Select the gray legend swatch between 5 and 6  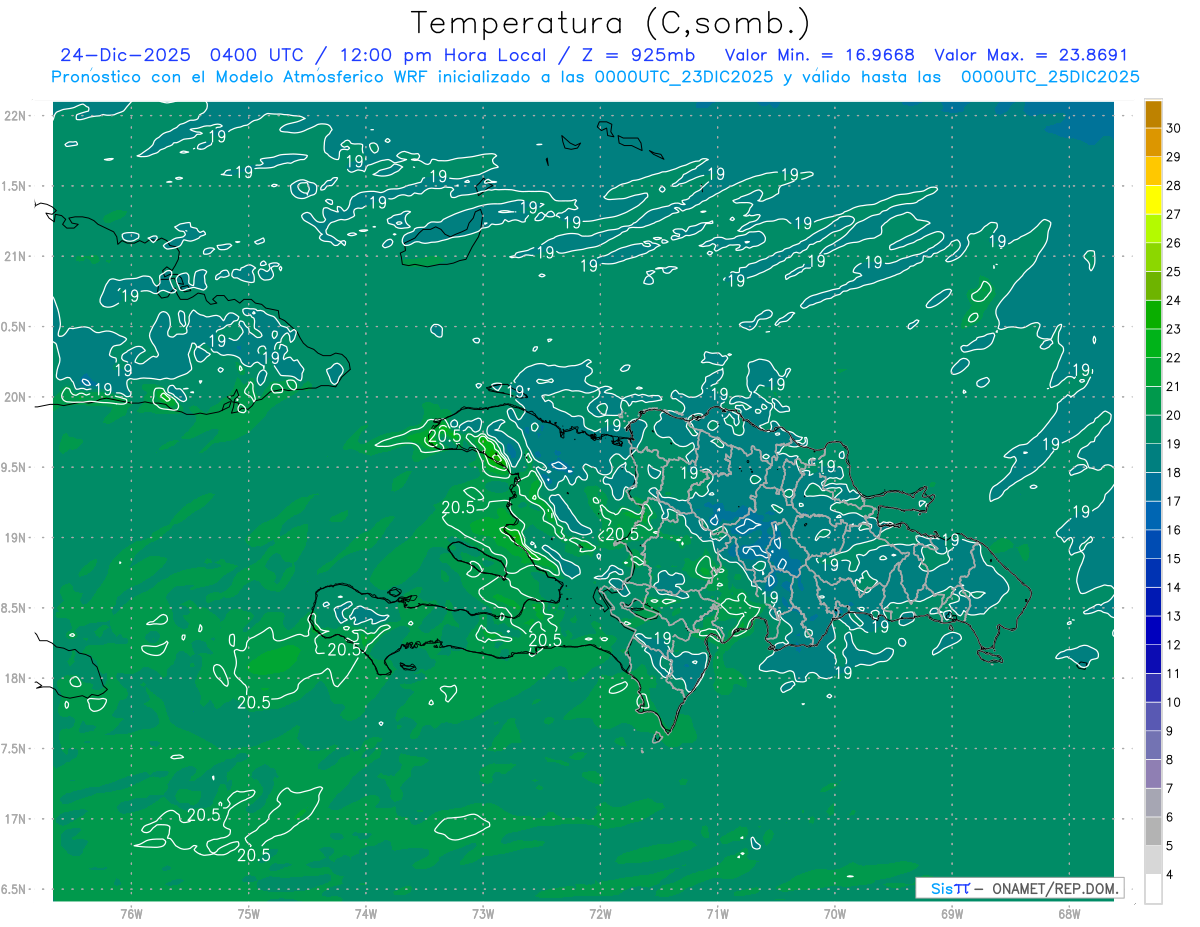(x=1153, y=831)
